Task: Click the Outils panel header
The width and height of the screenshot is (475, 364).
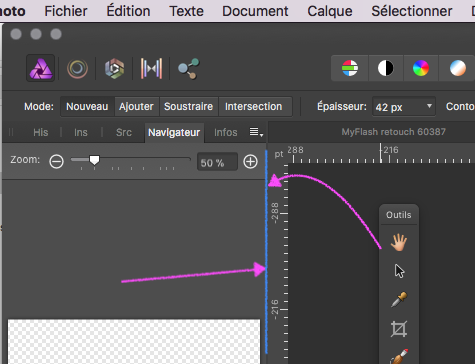Action: (x=399, y=215)
